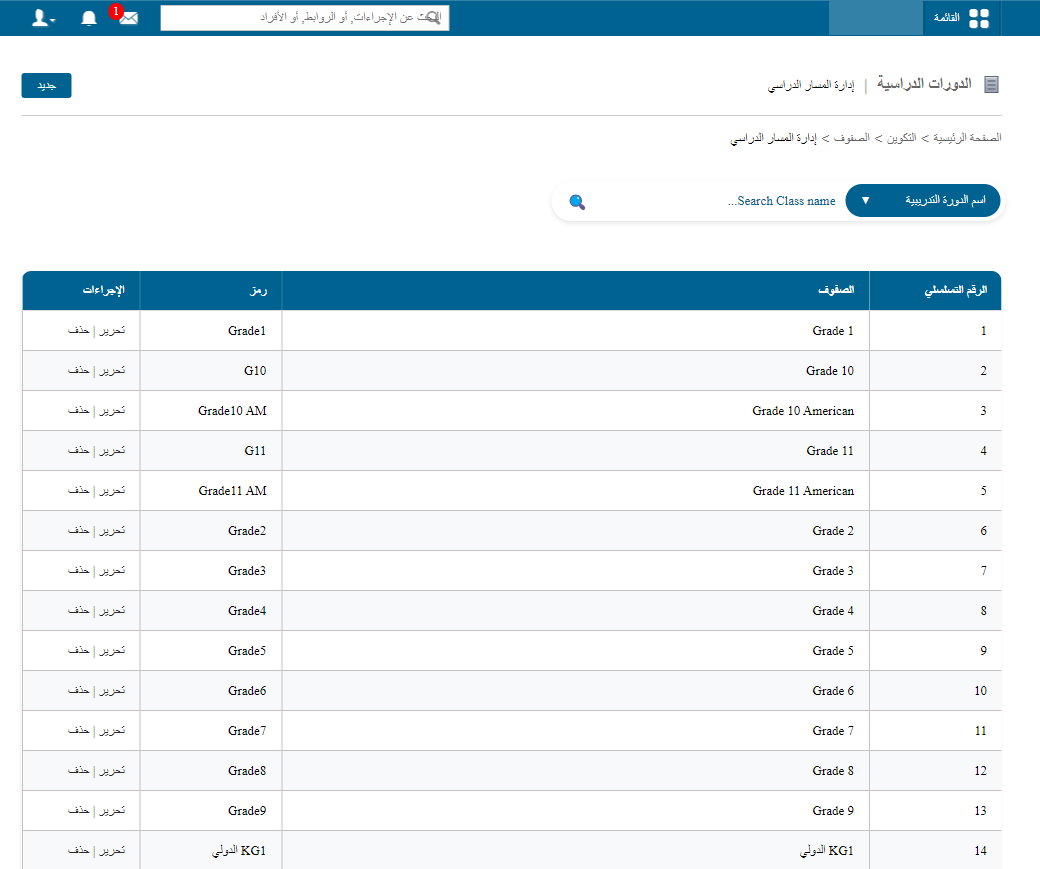Delete Grade 4 via حذف
1040x869 pixels.
(x=78, y=610)
